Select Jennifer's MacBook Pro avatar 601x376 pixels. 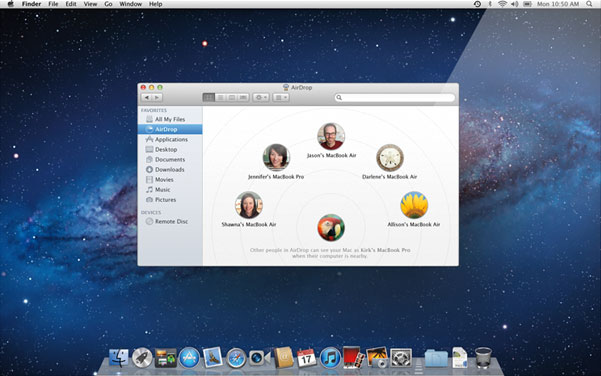276,157
